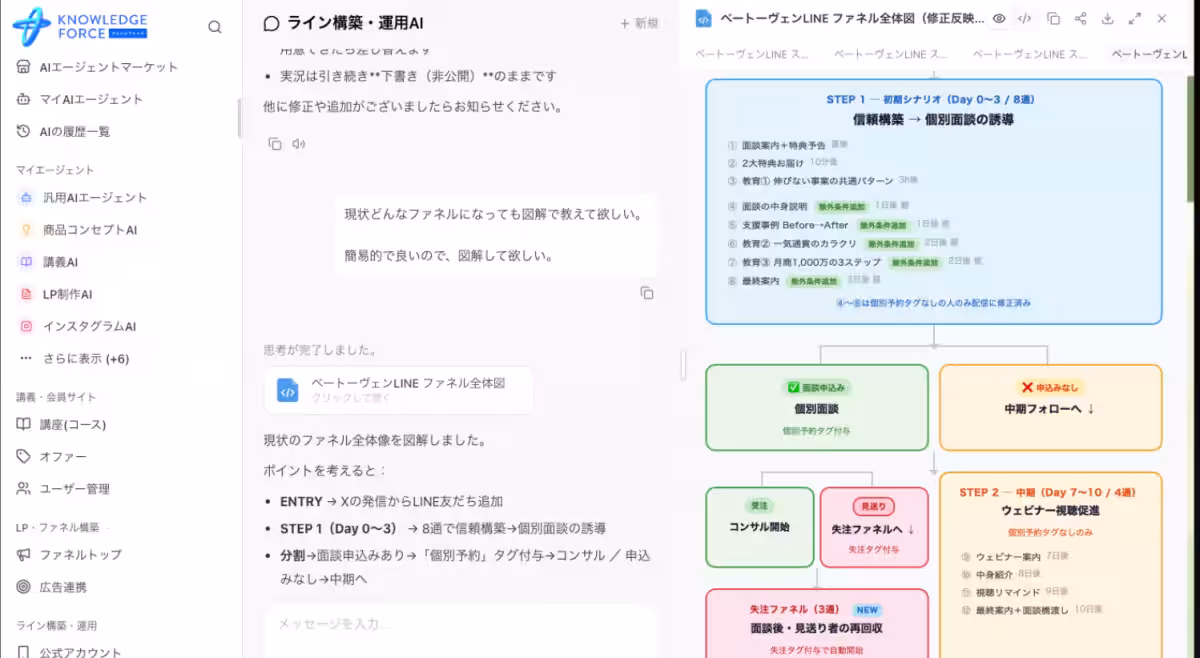Viewport: 1200px width, 658px height.
Task: Select the インスタグラムAI icon
Action: pyautogui.click(x=26, y=326)
